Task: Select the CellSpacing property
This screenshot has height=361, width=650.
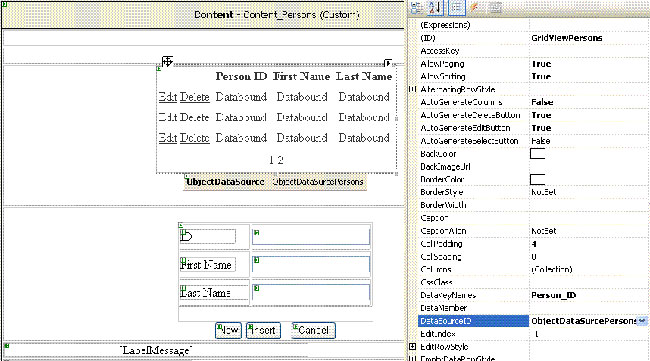Action: tap(441, 257)
